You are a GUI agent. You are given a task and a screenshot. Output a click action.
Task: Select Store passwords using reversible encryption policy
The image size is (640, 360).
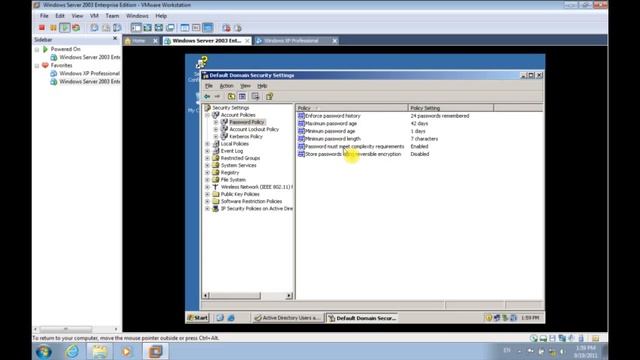point(353,154)
